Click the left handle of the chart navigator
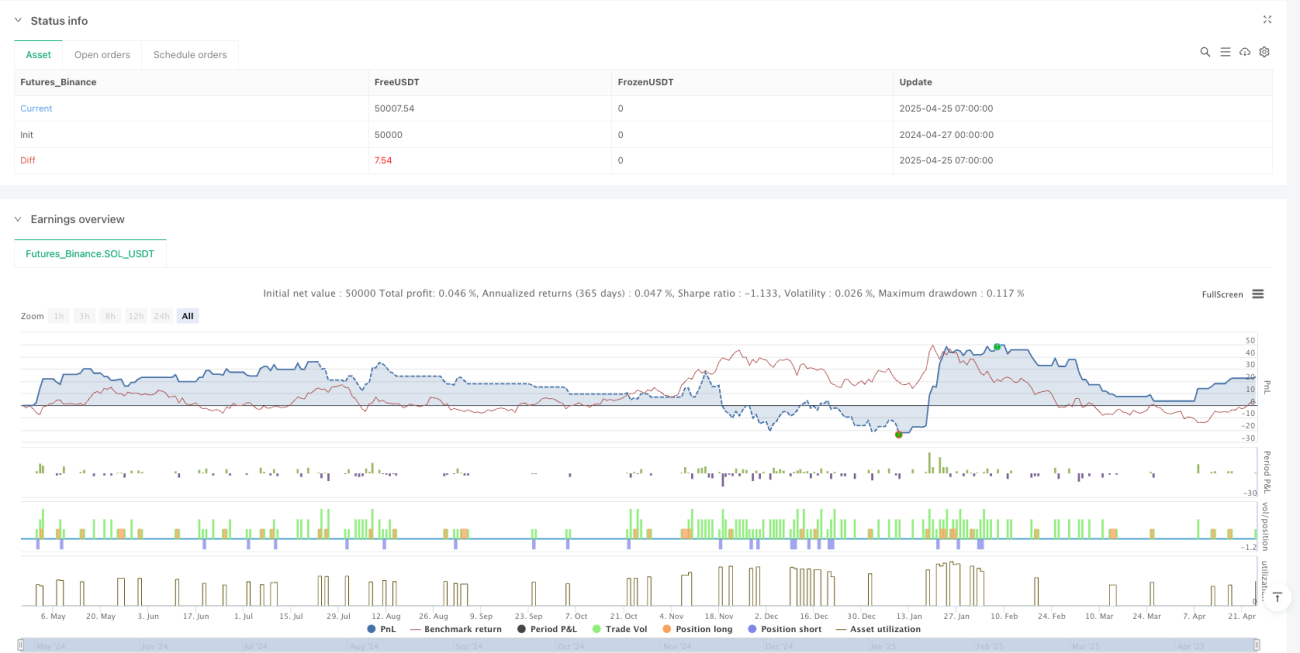The width and height of the screenshot is (1300, 653). 22,645
